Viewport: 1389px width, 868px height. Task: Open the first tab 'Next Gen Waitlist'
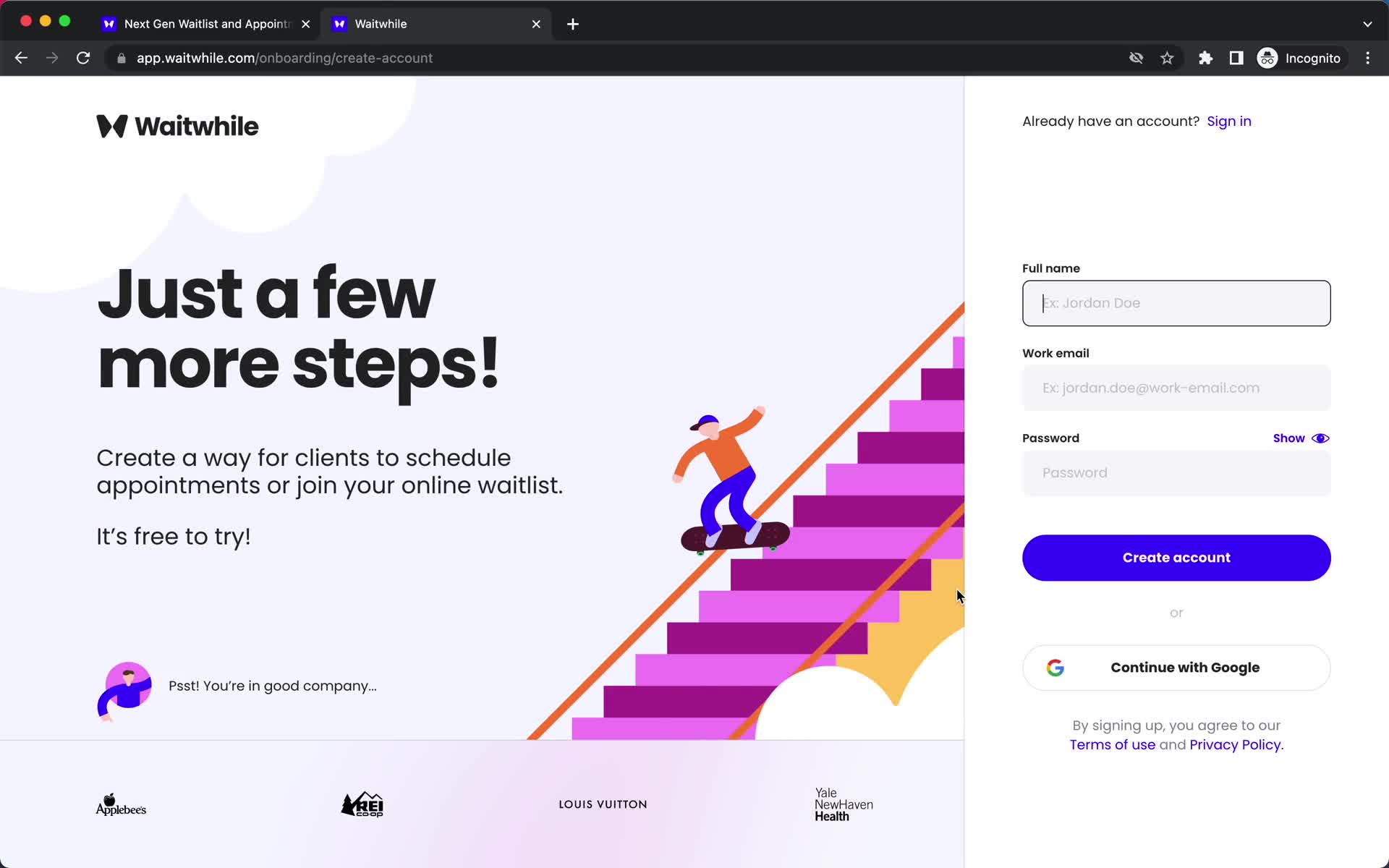[x=206, y=23]
